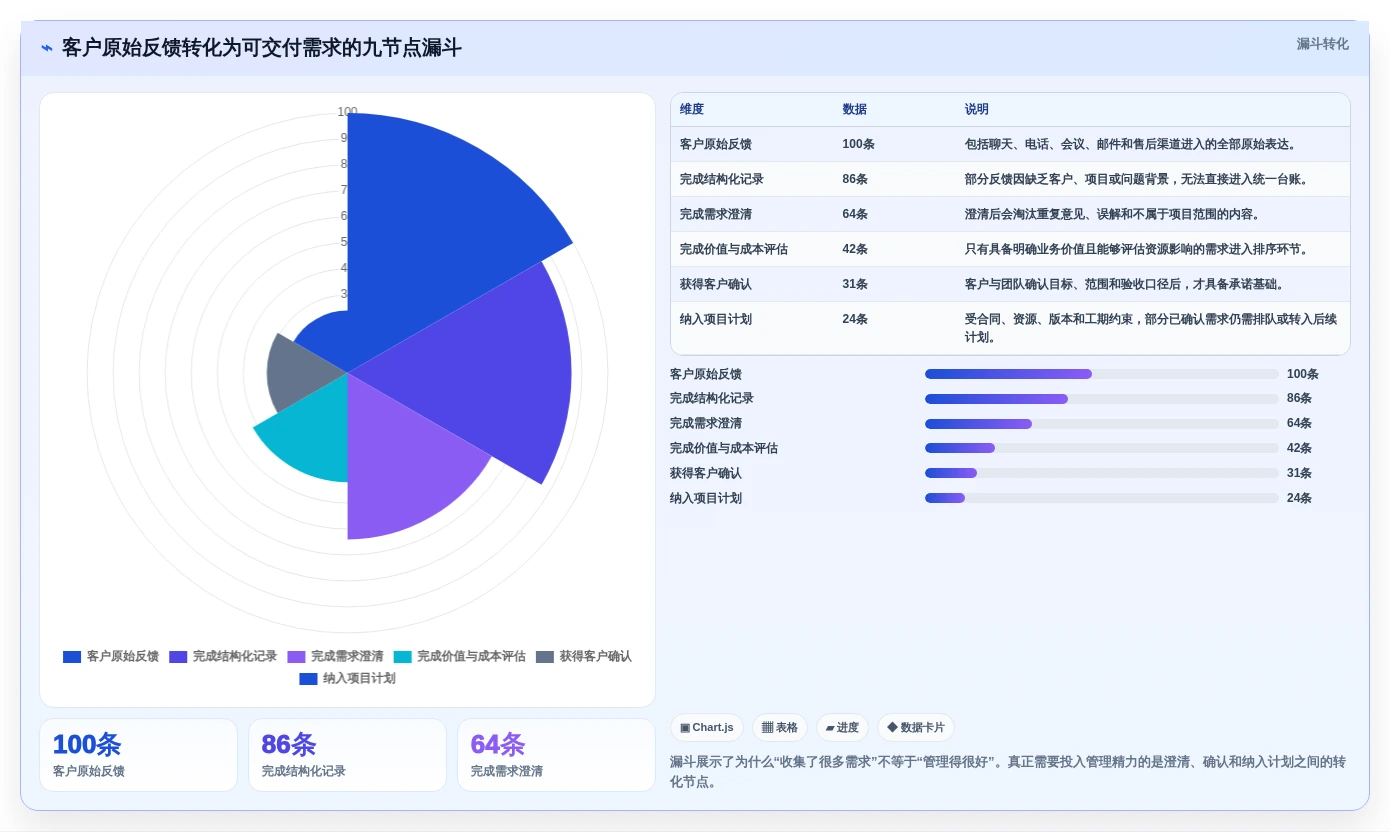The image size is (1390, 832).
Task: Click the Chart.js chip
Action: tap(707, 728)
